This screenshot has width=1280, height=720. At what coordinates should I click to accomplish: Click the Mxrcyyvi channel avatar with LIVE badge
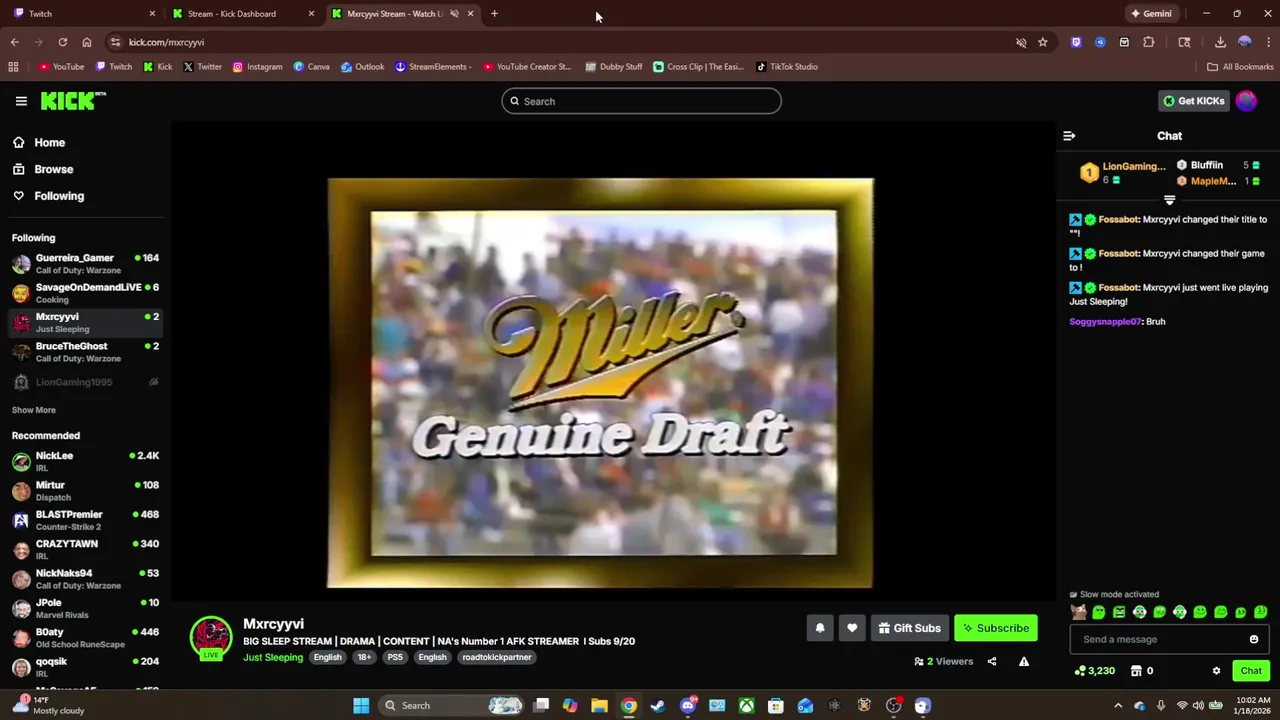point(211,639)
